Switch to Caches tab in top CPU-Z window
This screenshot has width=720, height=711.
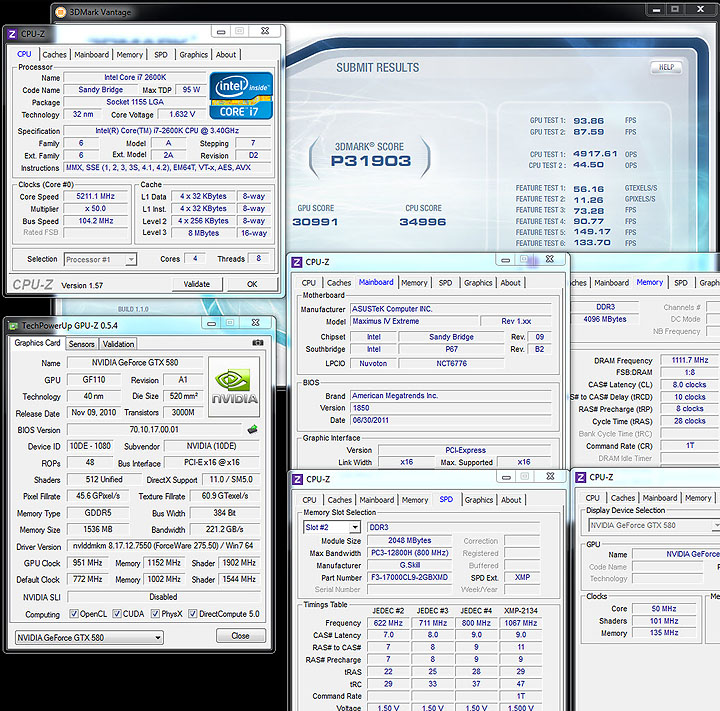tap(54, 54)
